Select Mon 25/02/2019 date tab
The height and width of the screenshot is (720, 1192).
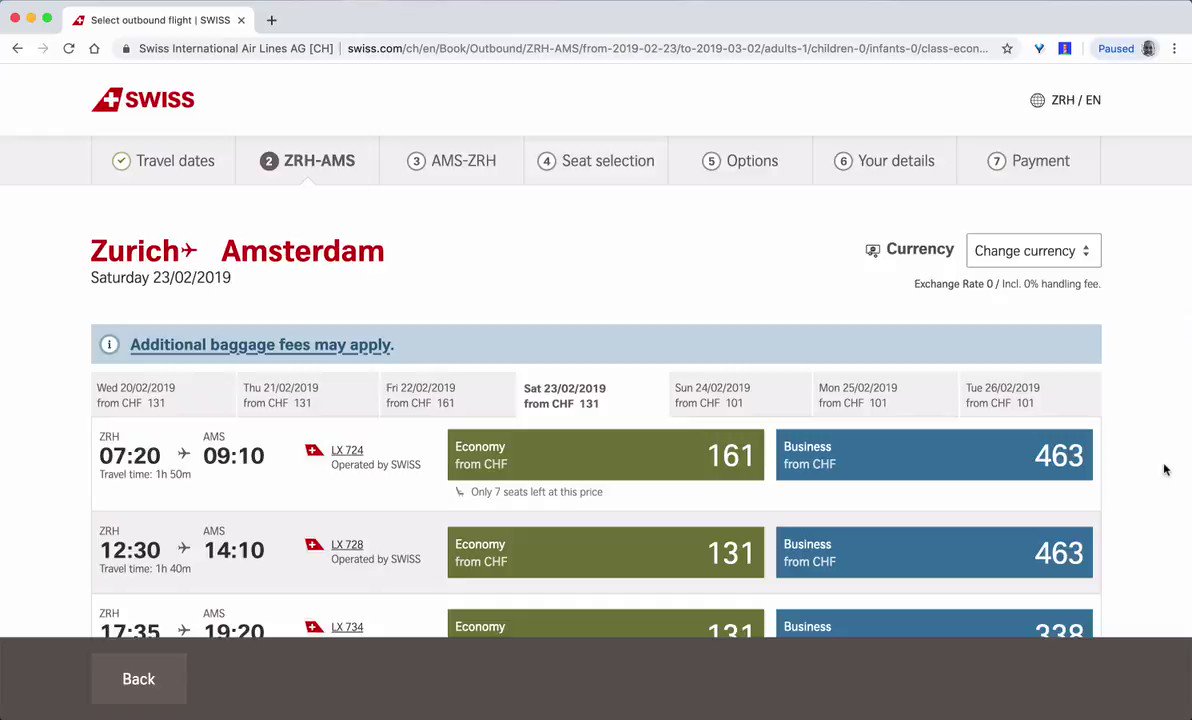pos(885,395)
